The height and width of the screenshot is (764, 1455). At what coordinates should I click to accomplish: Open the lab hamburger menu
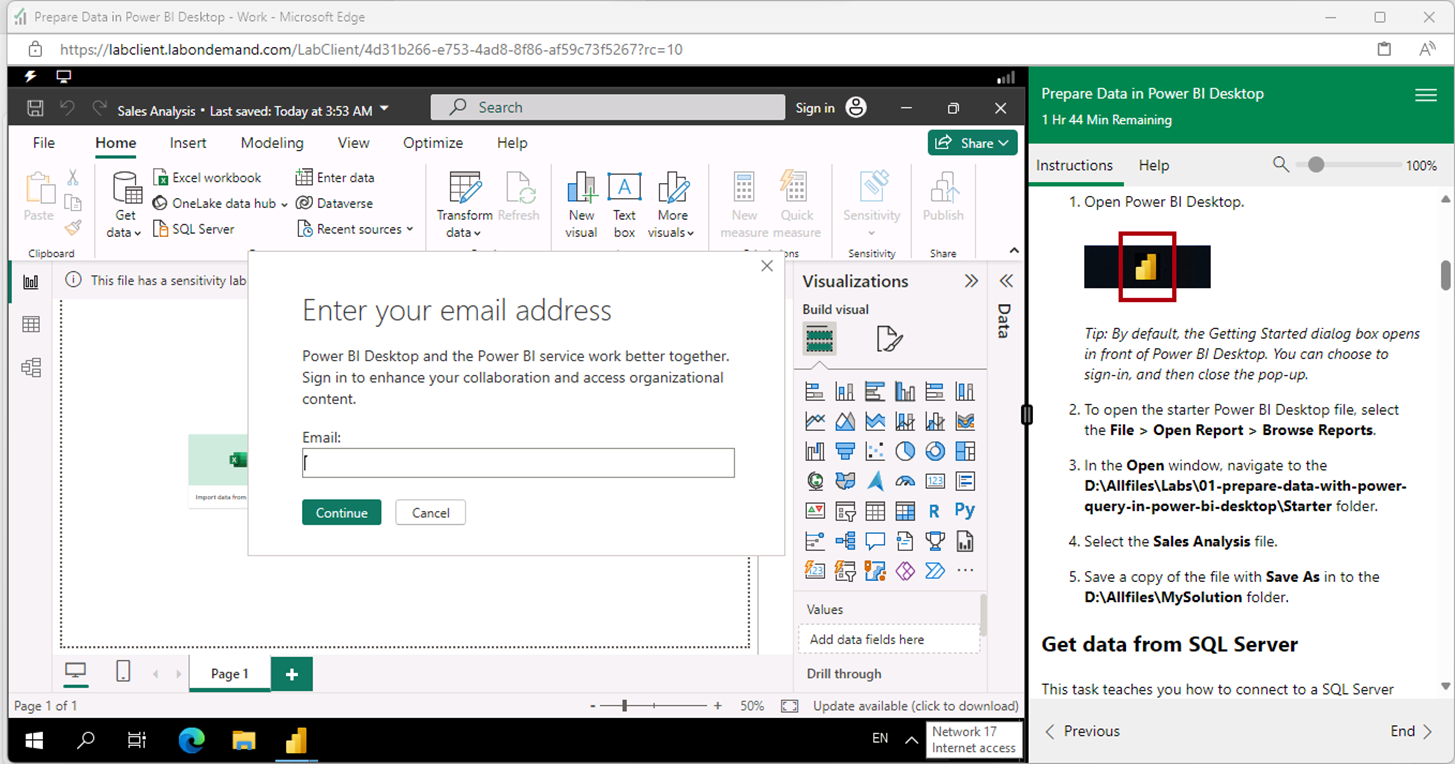click(1426, 95)
